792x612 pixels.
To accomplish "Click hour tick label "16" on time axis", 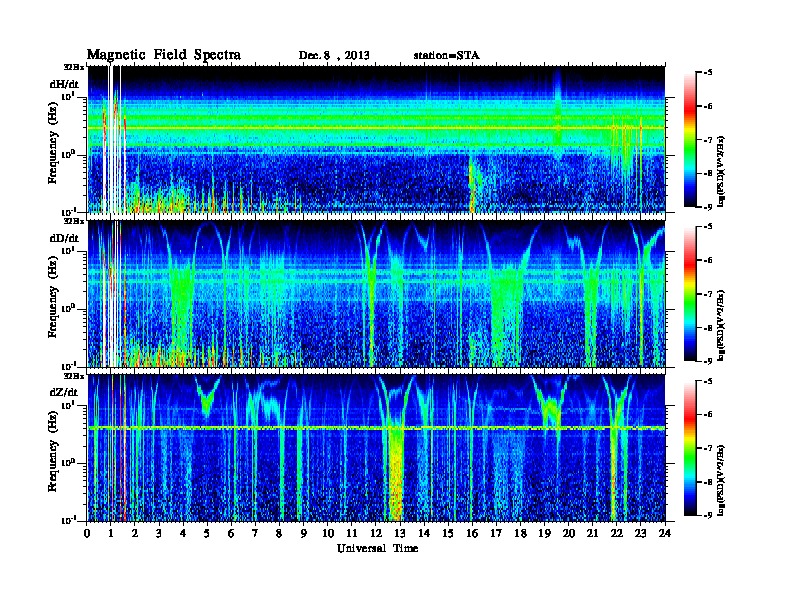I will (472, 533).
